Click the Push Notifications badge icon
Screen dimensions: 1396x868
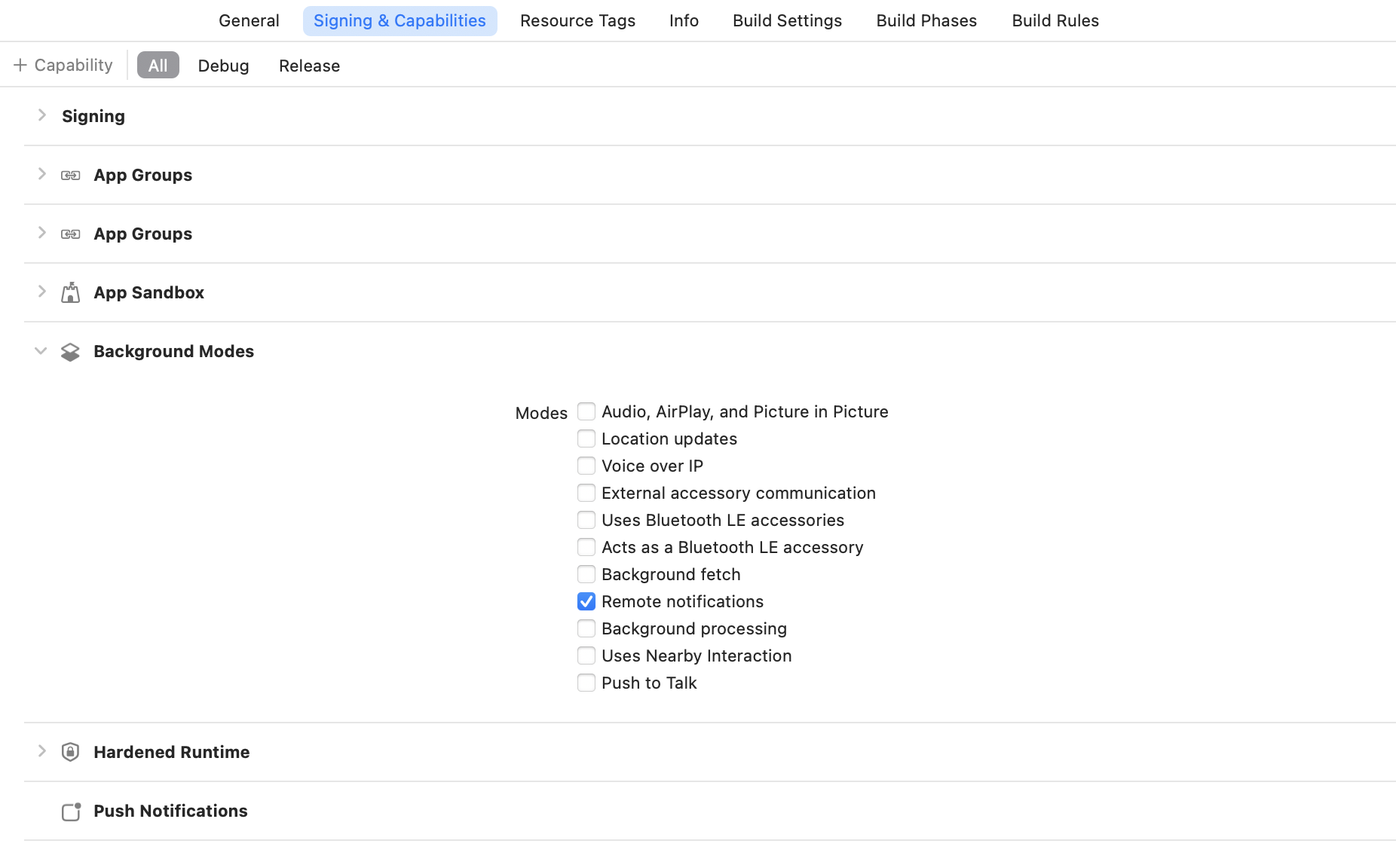pyautogui.click(x=71, y=811)
